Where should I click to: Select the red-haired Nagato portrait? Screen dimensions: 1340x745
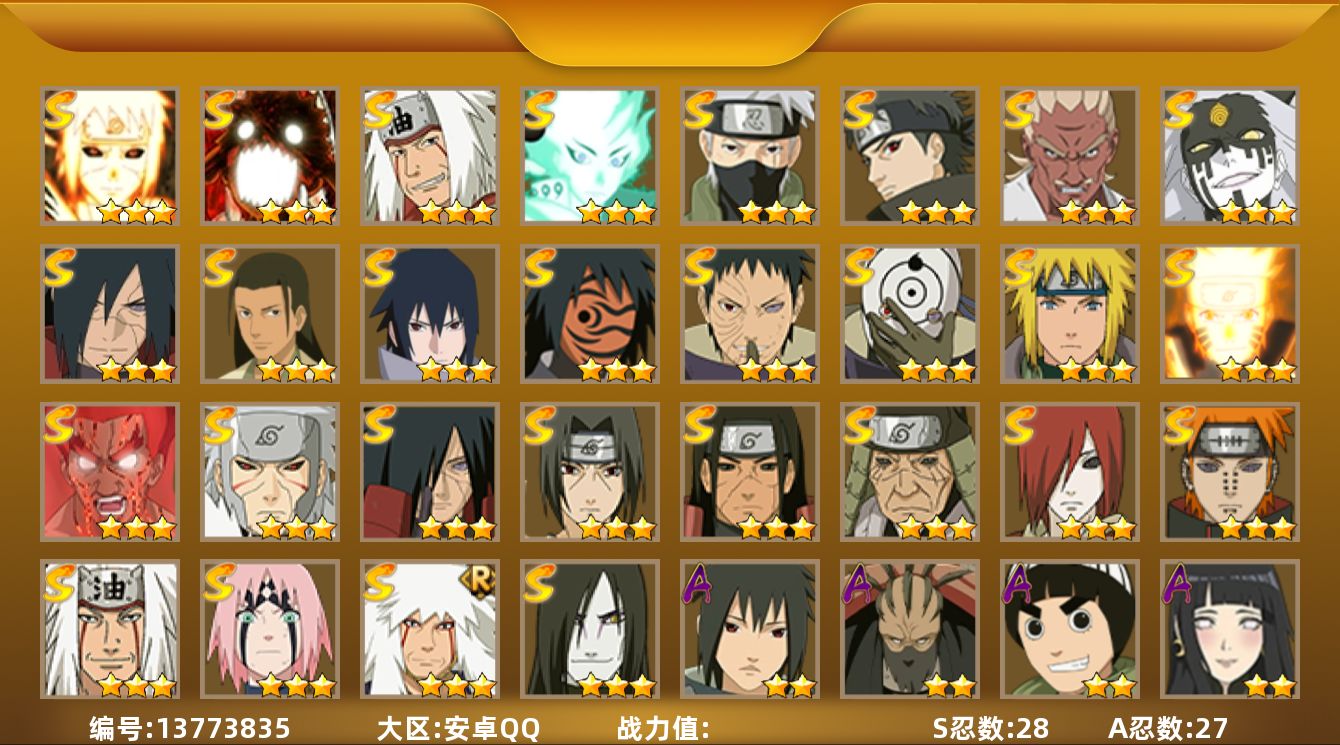1070,472
